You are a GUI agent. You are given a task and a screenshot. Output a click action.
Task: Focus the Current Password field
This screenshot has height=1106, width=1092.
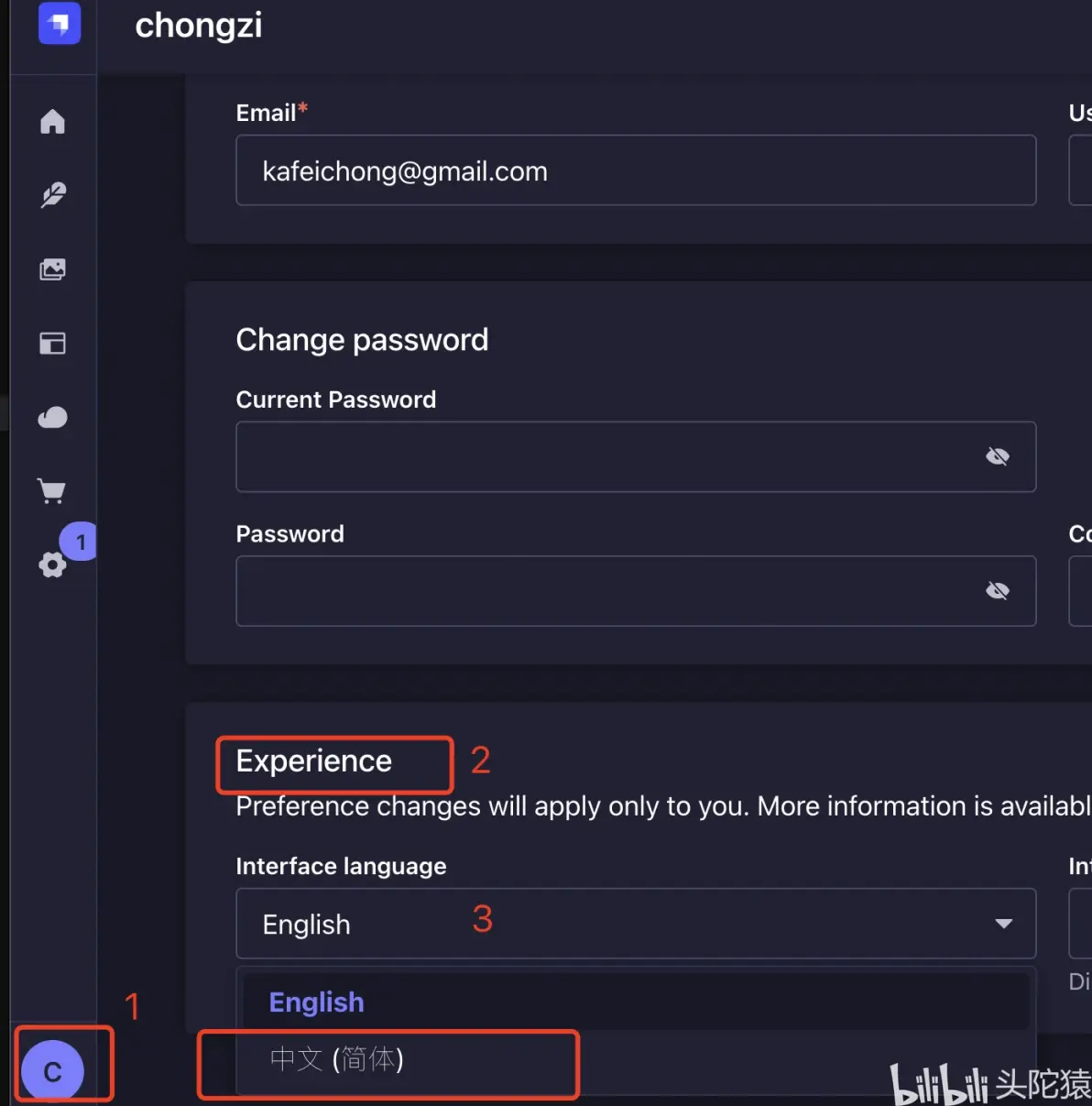tap(605, 456)
